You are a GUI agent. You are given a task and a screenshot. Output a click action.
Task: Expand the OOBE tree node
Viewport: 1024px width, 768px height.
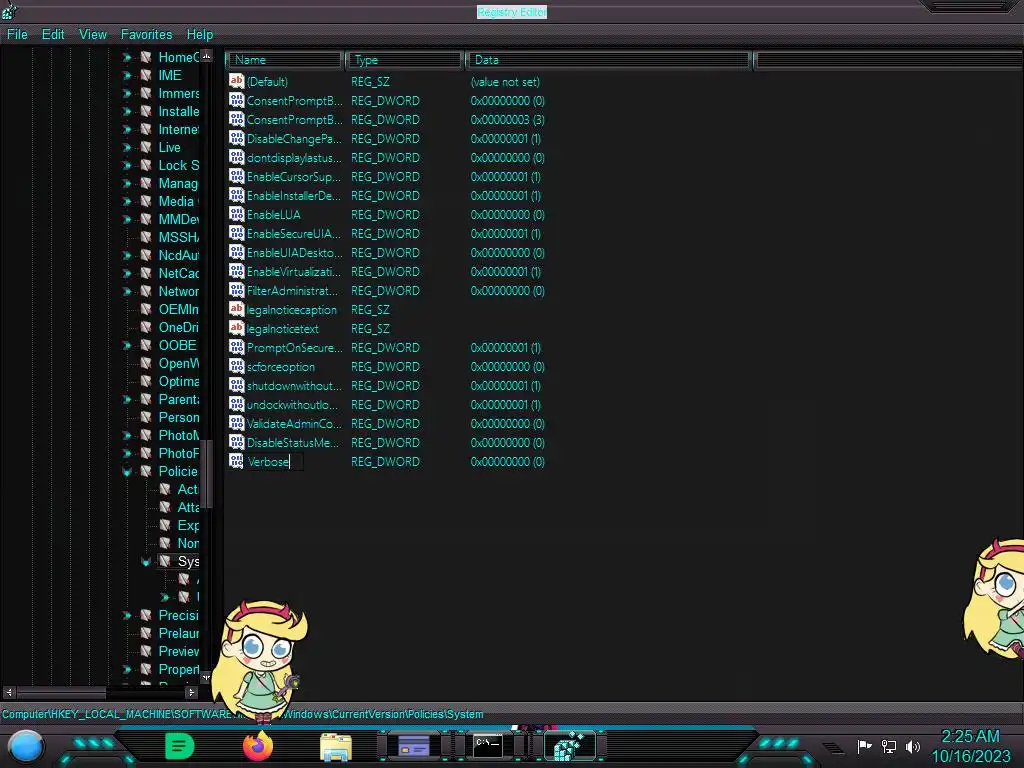[x=127, y=345]
